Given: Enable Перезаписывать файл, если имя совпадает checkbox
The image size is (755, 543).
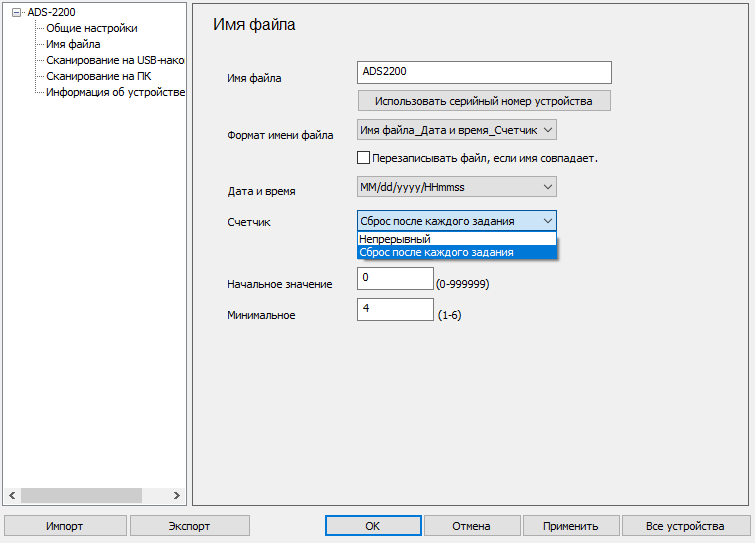Looking at the screenshot, I should click(x=364, y=157).
